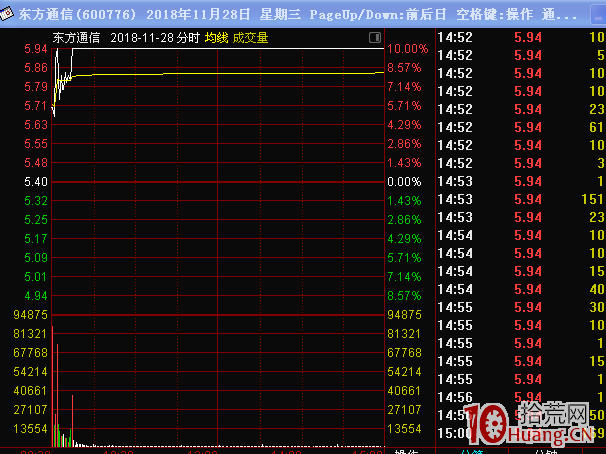Select the 5.55 price axis label
The height and width of the screenshot is (454, 606).
36,144
